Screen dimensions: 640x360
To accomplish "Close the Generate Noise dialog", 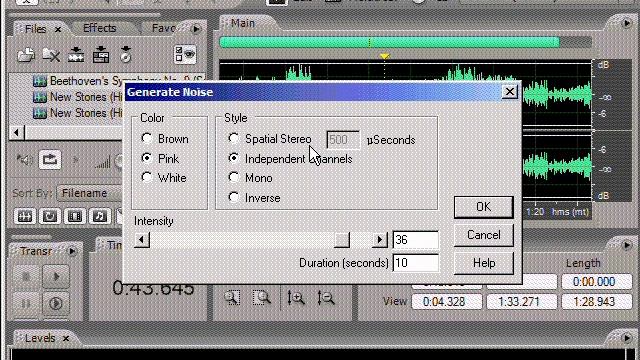I will pyautogui.click(x=510, y=92).
